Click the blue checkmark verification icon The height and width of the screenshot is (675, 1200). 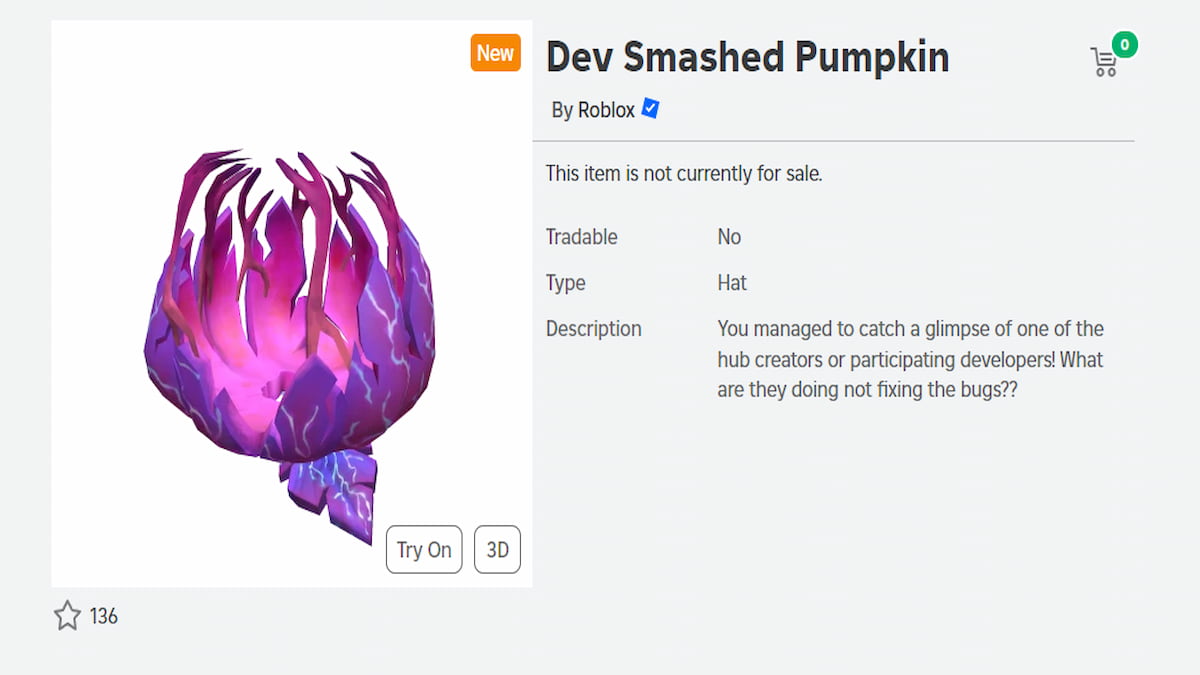(649, 109)
